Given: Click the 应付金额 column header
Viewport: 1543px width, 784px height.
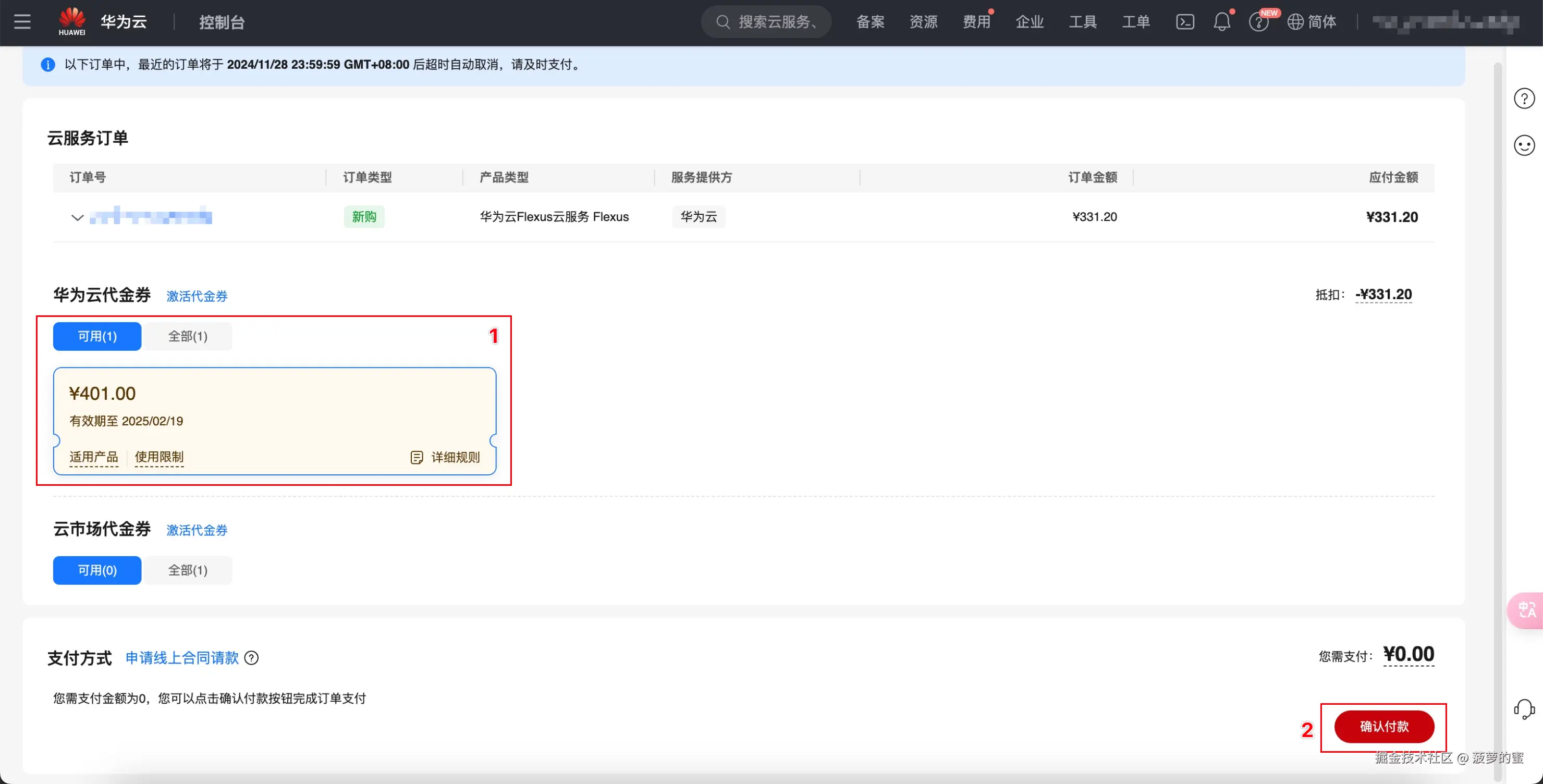Looking at the screenshot, I should 1393,178.
